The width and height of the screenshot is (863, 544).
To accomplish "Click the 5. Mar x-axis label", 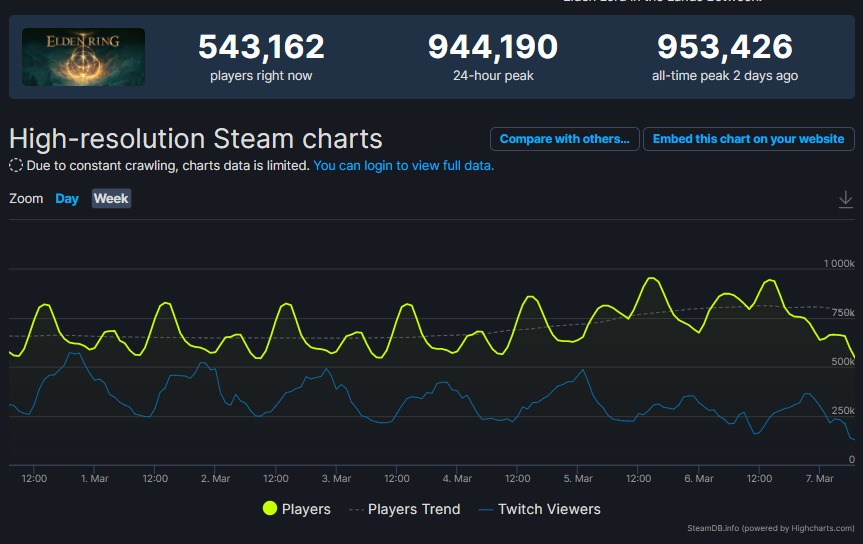I will (578, 478).
